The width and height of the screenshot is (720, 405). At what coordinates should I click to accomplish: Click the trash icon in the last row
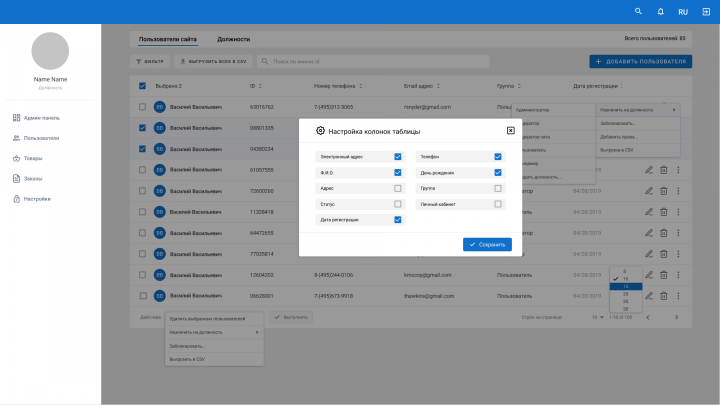(x=664, y=296)
